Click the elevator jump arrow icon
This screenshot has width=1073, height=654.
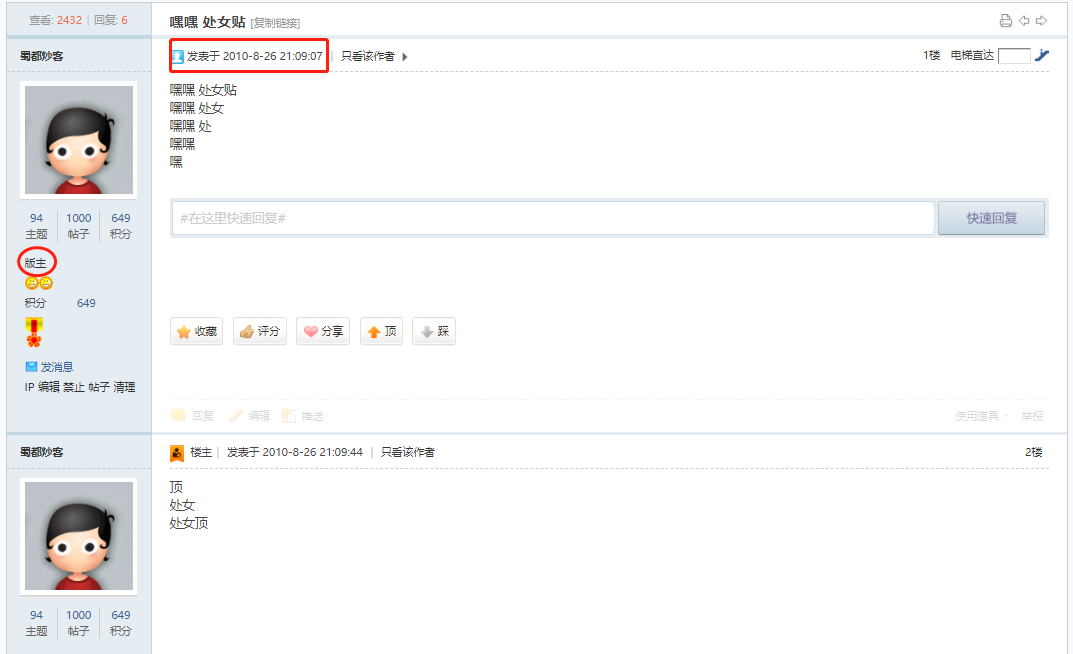tap(1042, 55)
